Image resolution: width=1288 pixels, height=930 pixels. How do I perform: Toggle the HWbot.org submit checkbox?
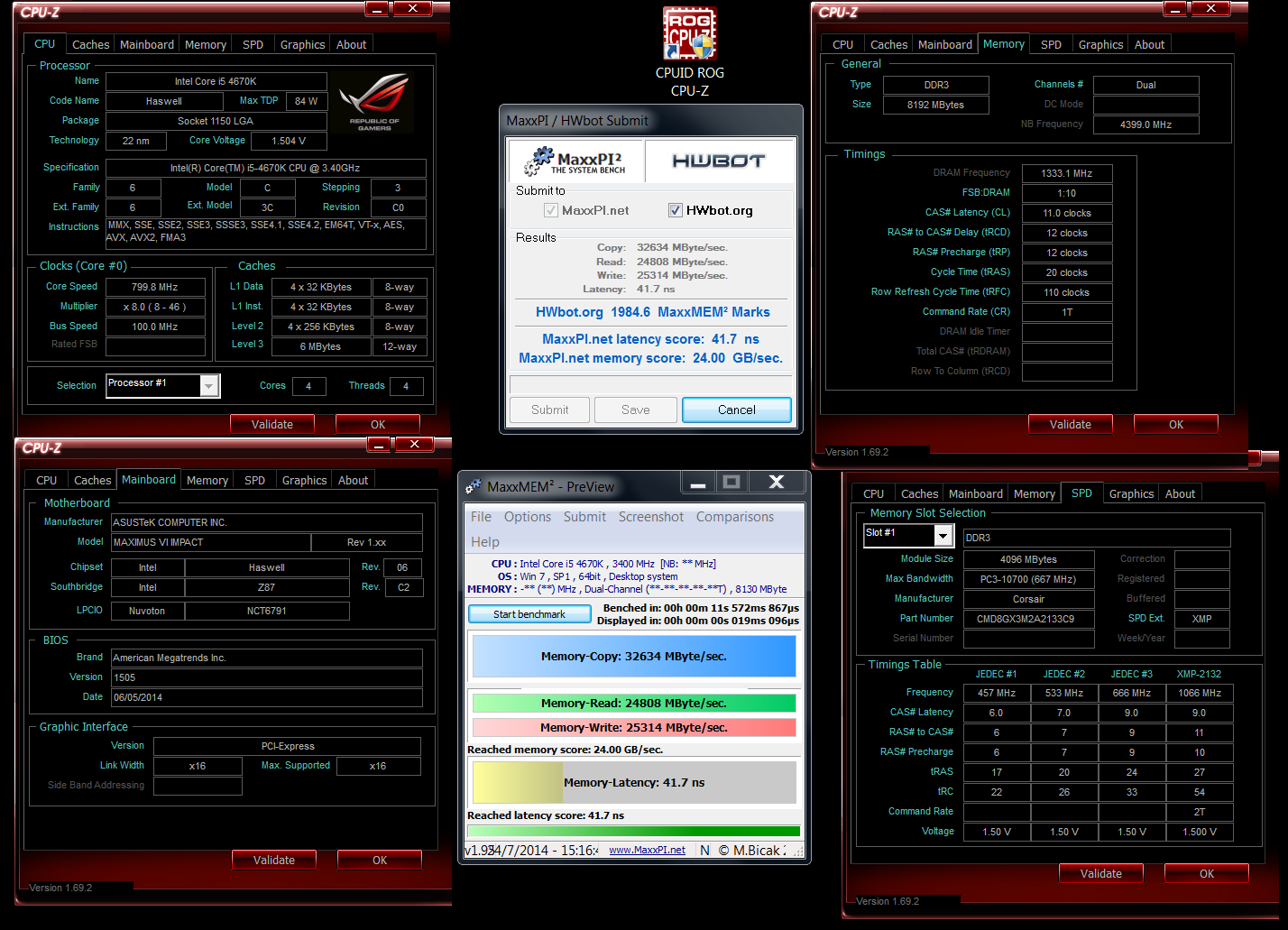[x=675, y=210]
